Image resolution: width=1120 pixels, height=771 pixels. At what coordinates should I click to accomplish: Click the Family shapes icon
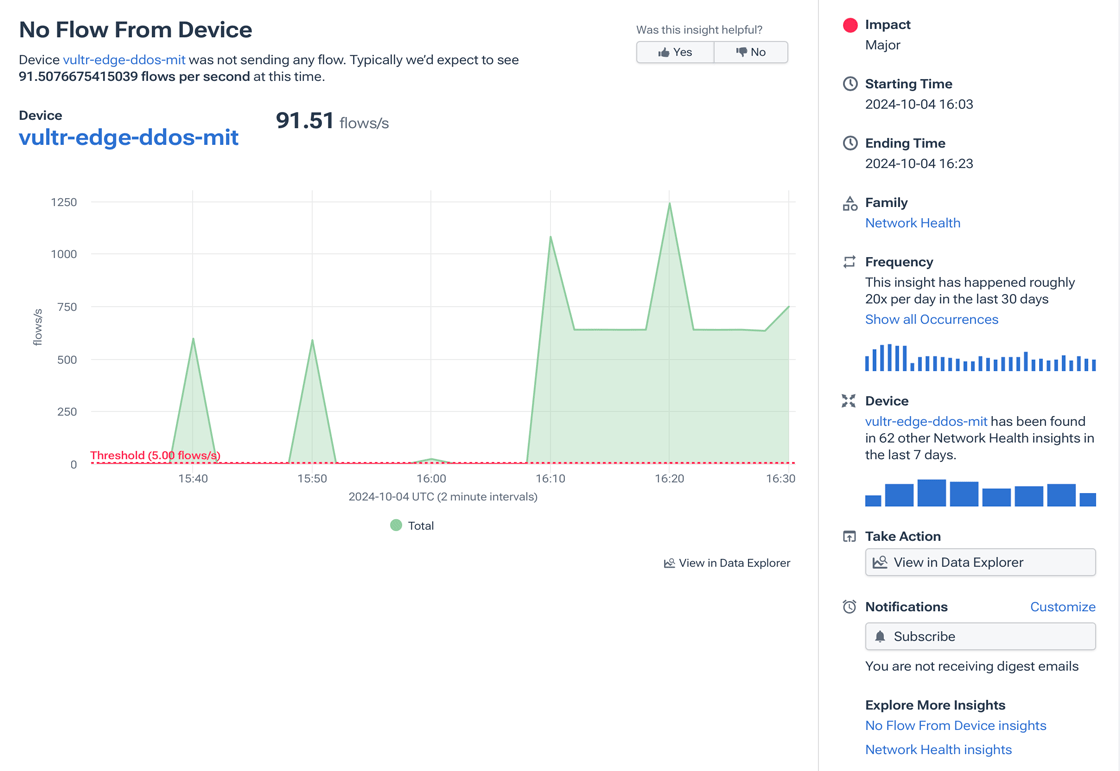[850, 203]
